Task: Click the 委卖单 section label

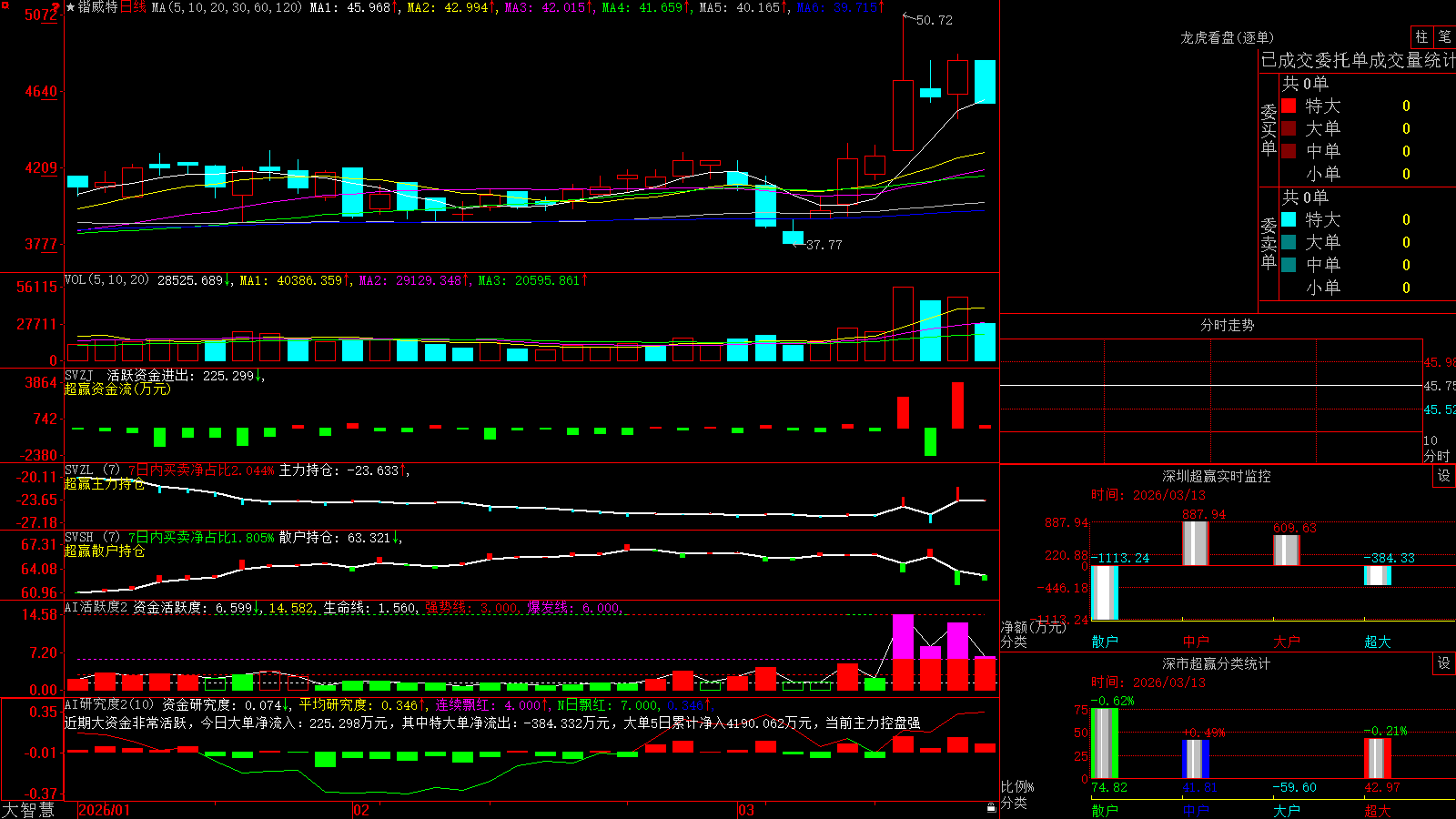Action: click(1269, 243)
